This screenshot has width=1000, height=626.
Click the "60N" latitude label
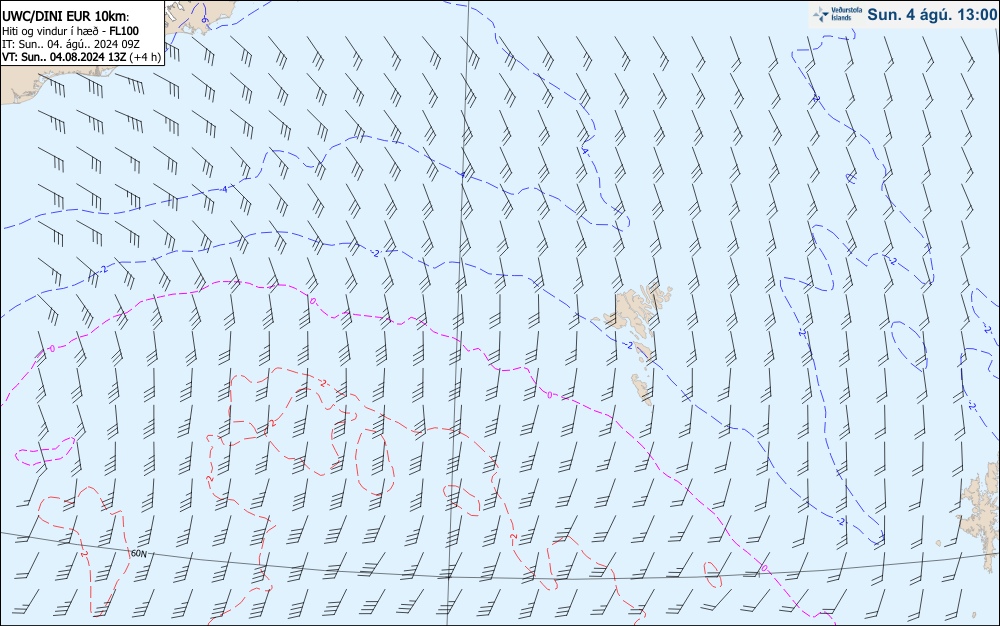[x=138, y=554]
